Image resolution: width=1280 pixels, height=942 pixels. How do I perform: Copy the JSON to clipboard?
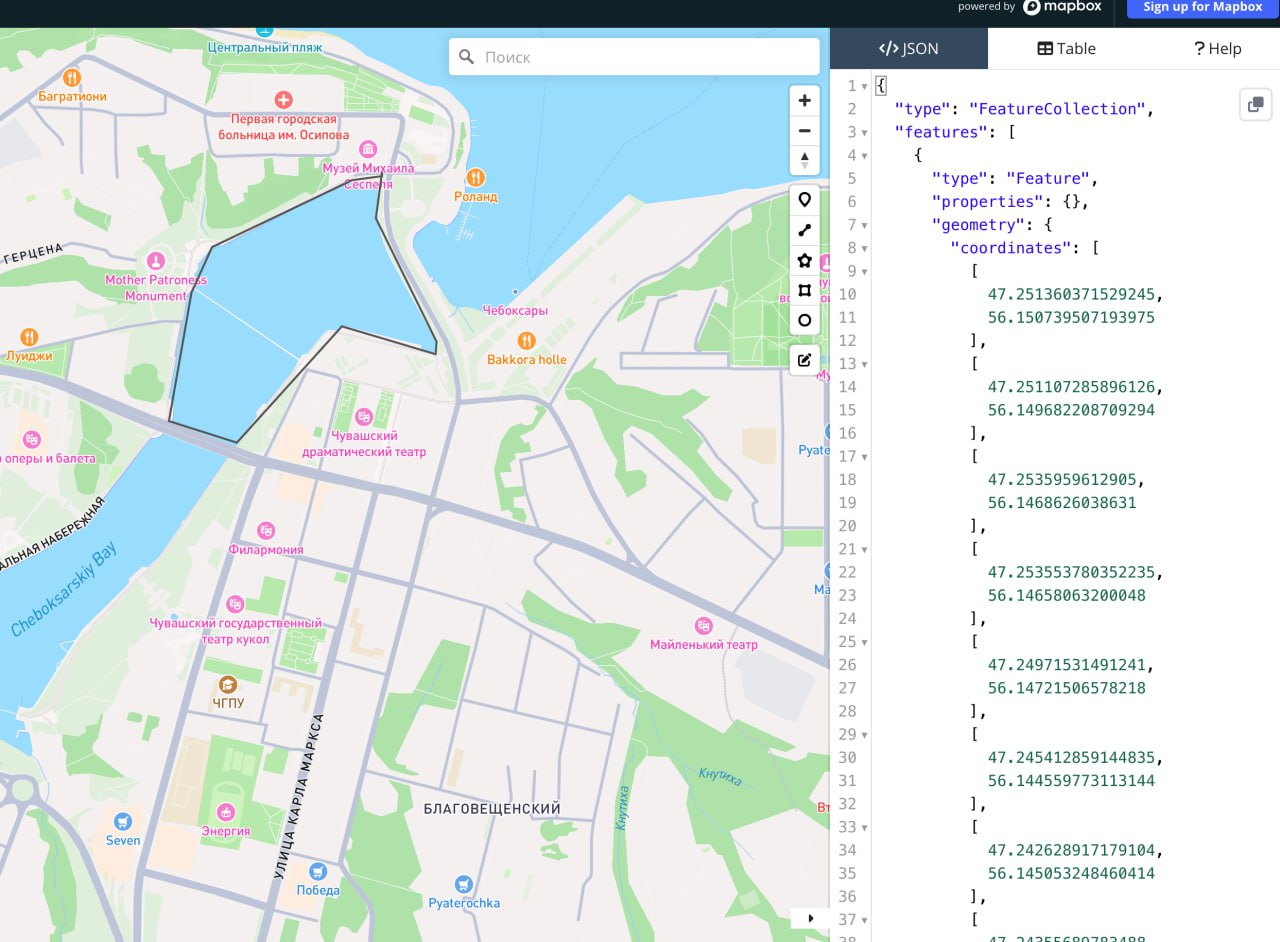tap(1255, 104)
